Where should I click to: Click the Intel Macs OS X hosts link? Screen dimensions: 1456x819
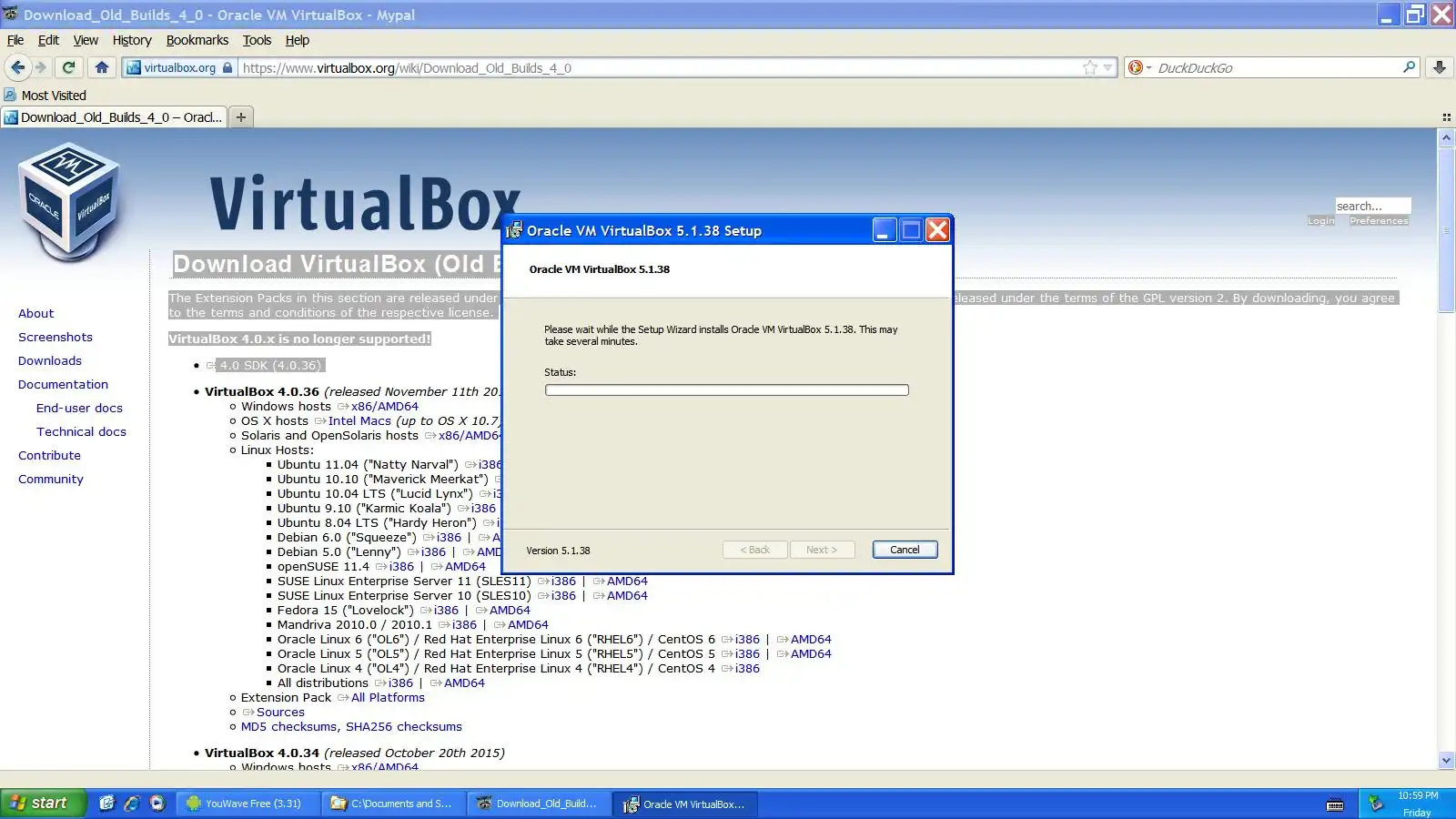click(x=359, y=420)
